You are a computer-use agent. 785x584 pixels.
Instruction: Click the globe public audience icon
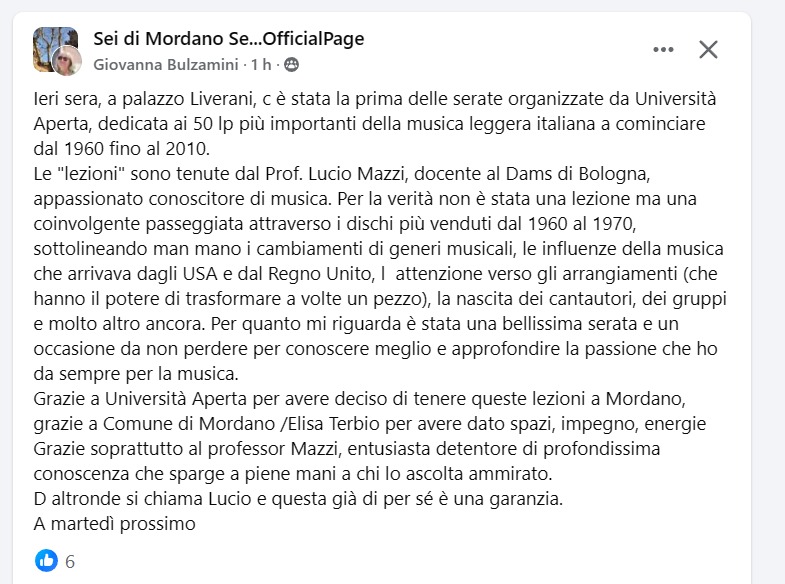pos(291,65)
